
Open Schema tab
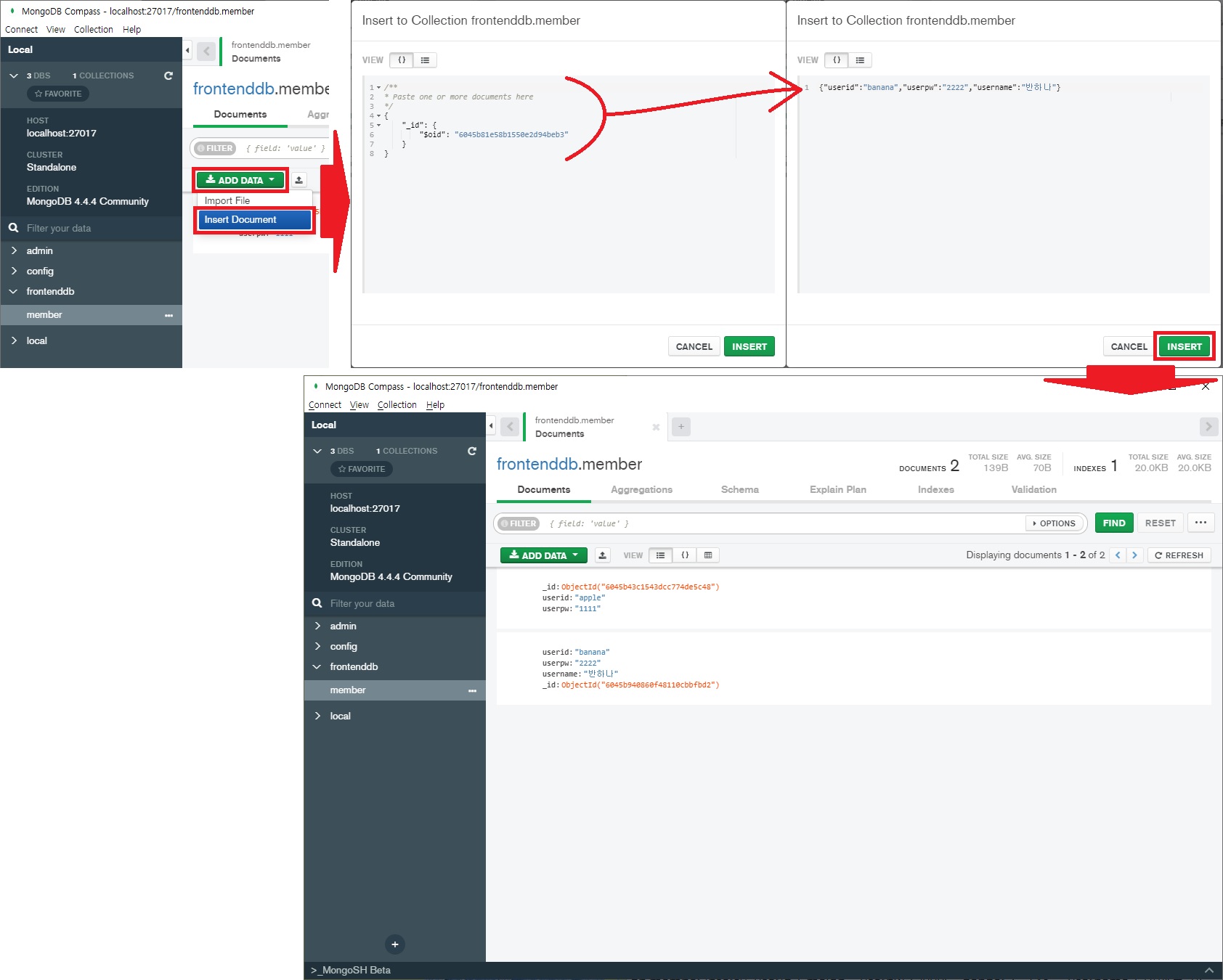(739, 489)
